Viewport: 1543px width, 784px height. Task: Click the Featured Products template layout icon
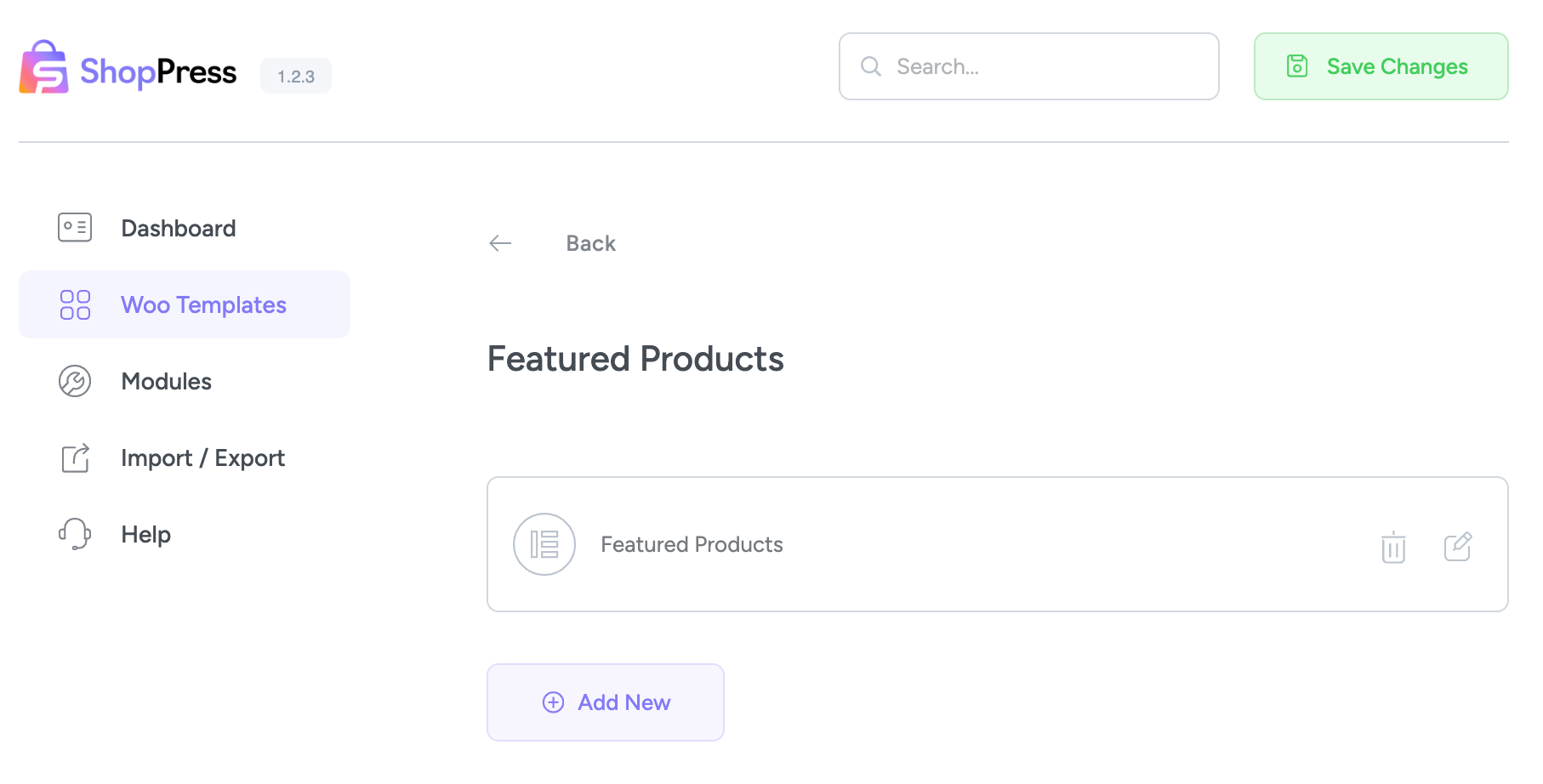coord(544,543)
